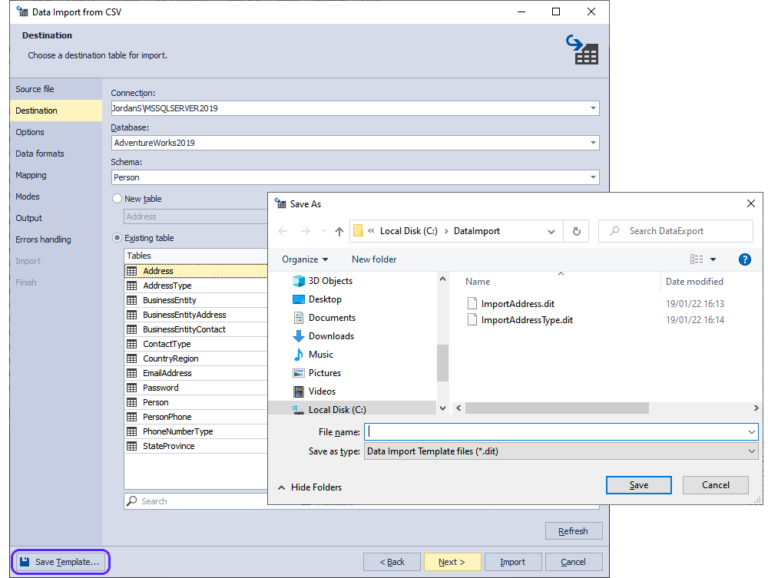
Task: Open the Connection dropdown
Action: point(593,108)
